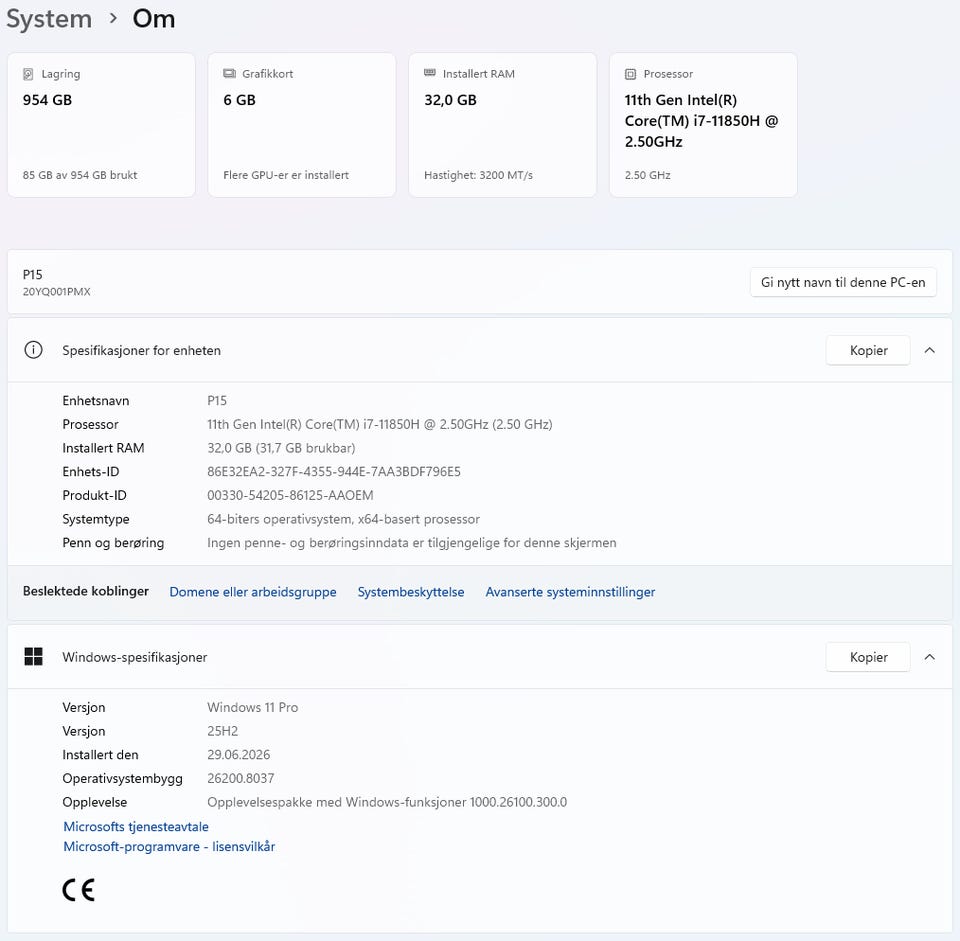Go back to System in the breadcrumb
The width and height of the screenshot is (960, 941).
click(49, 19)
